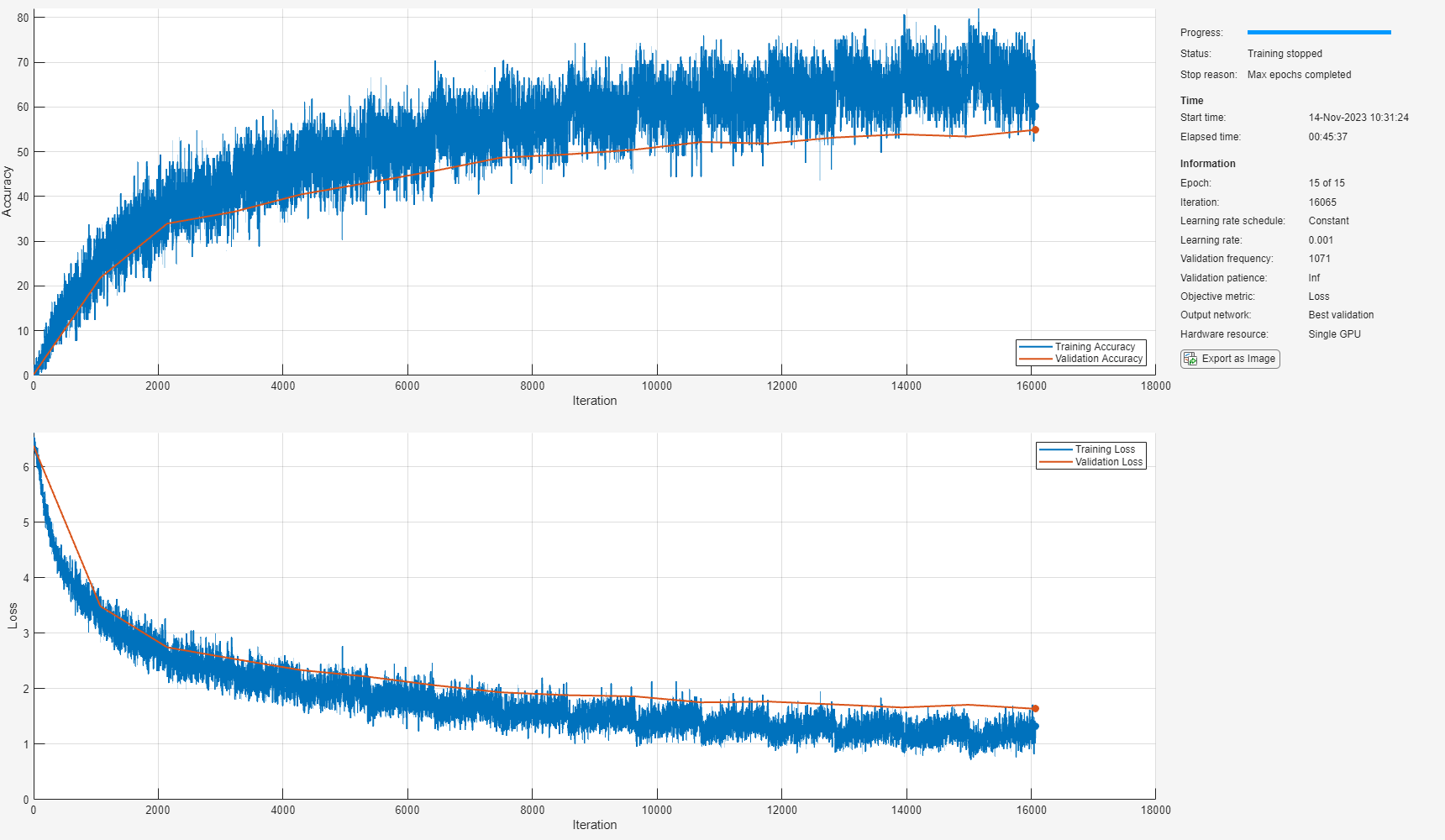Click the Best validation output network value
Image resolution: width=1445 pixels, height=840 pixels.
[1341, 315]
